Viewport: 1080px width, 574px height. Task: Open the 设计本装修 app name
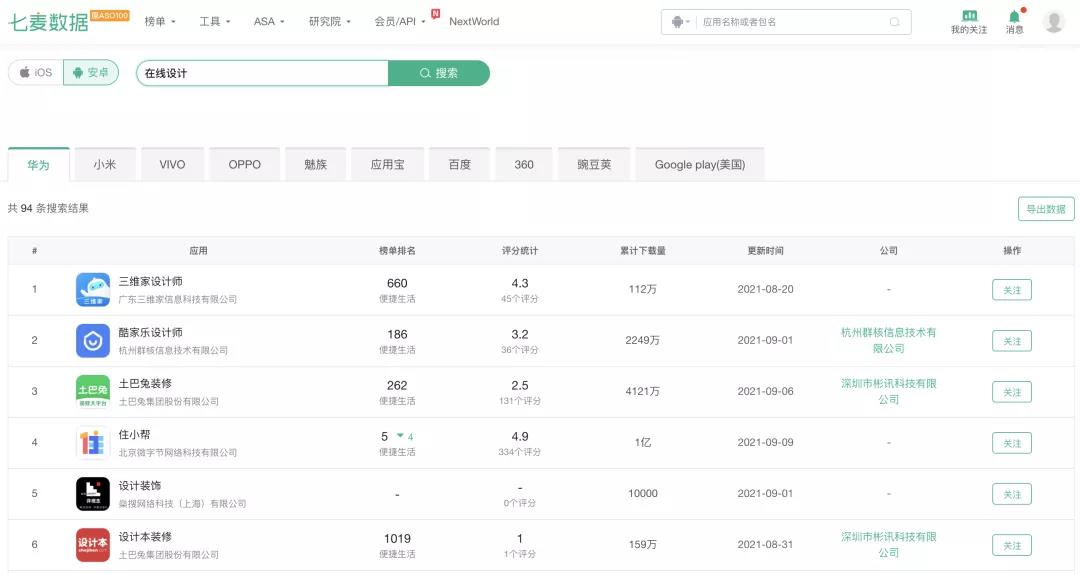pyautogui.click(x=145, y=536)
